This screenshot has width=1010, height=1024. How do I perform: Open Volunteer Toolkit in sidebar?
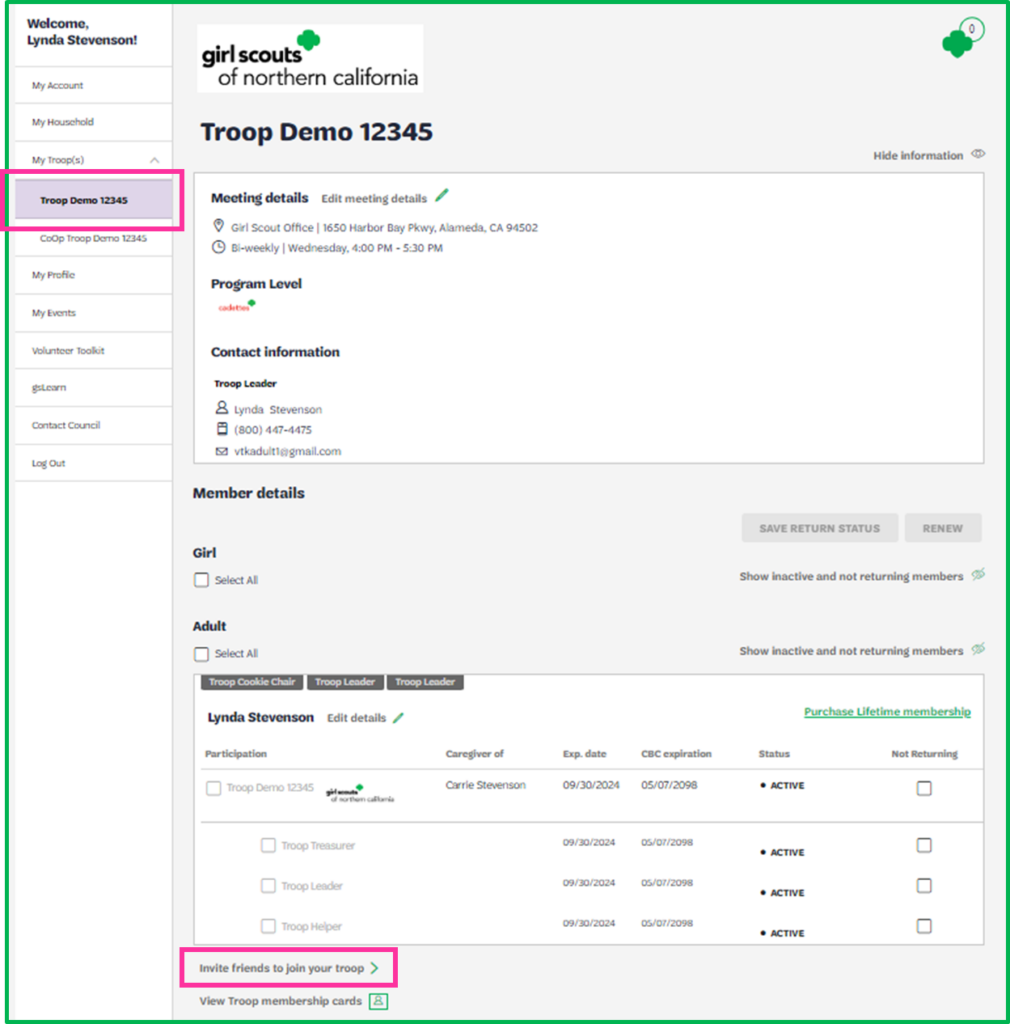coord(93,351)
